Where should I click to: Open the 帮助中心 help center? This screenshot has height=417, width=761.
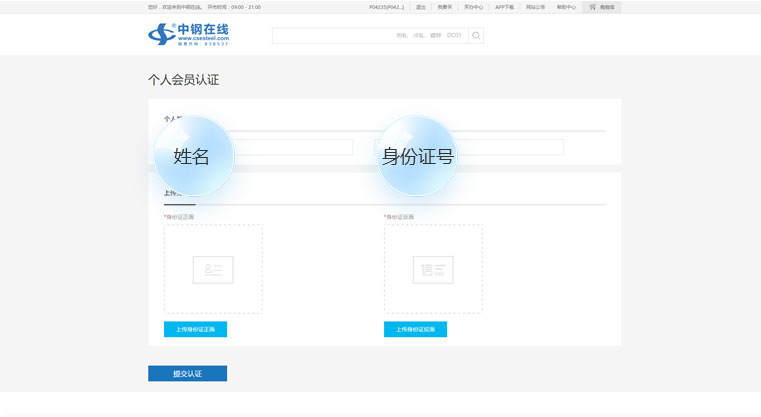[566, 7]
